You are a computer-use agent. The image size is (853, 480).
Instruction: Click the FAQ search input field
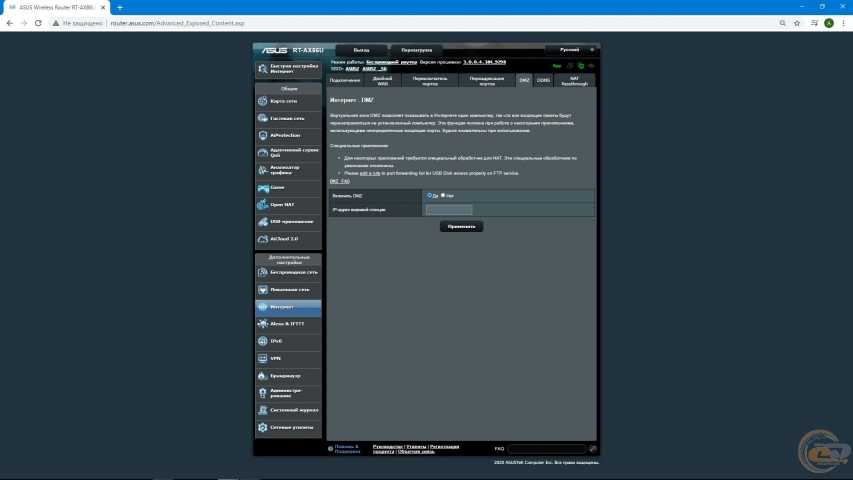point(547,449)
